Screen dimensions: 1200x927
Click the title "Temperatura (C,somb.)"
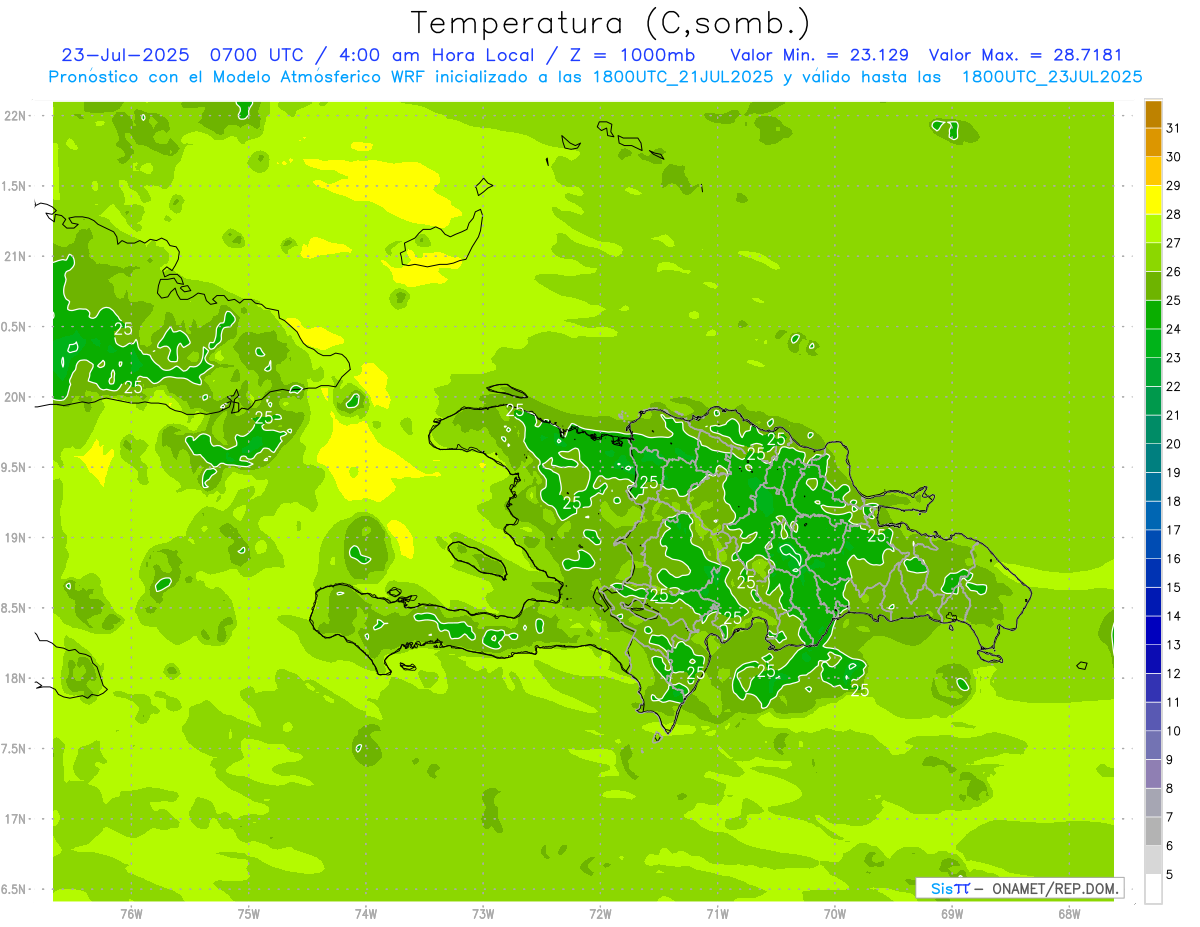coord(611,22)
